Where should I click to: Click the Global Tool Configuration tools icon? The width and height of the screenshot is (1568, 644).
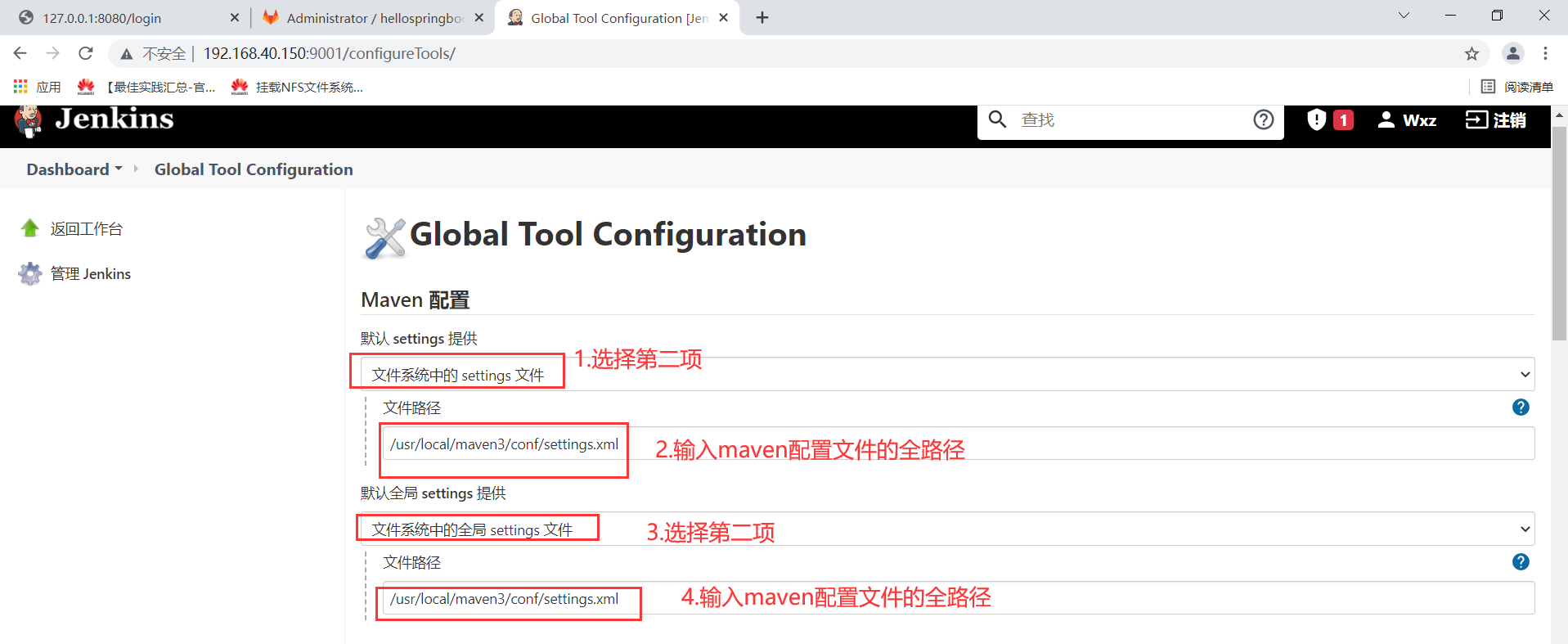click(384, 237)
